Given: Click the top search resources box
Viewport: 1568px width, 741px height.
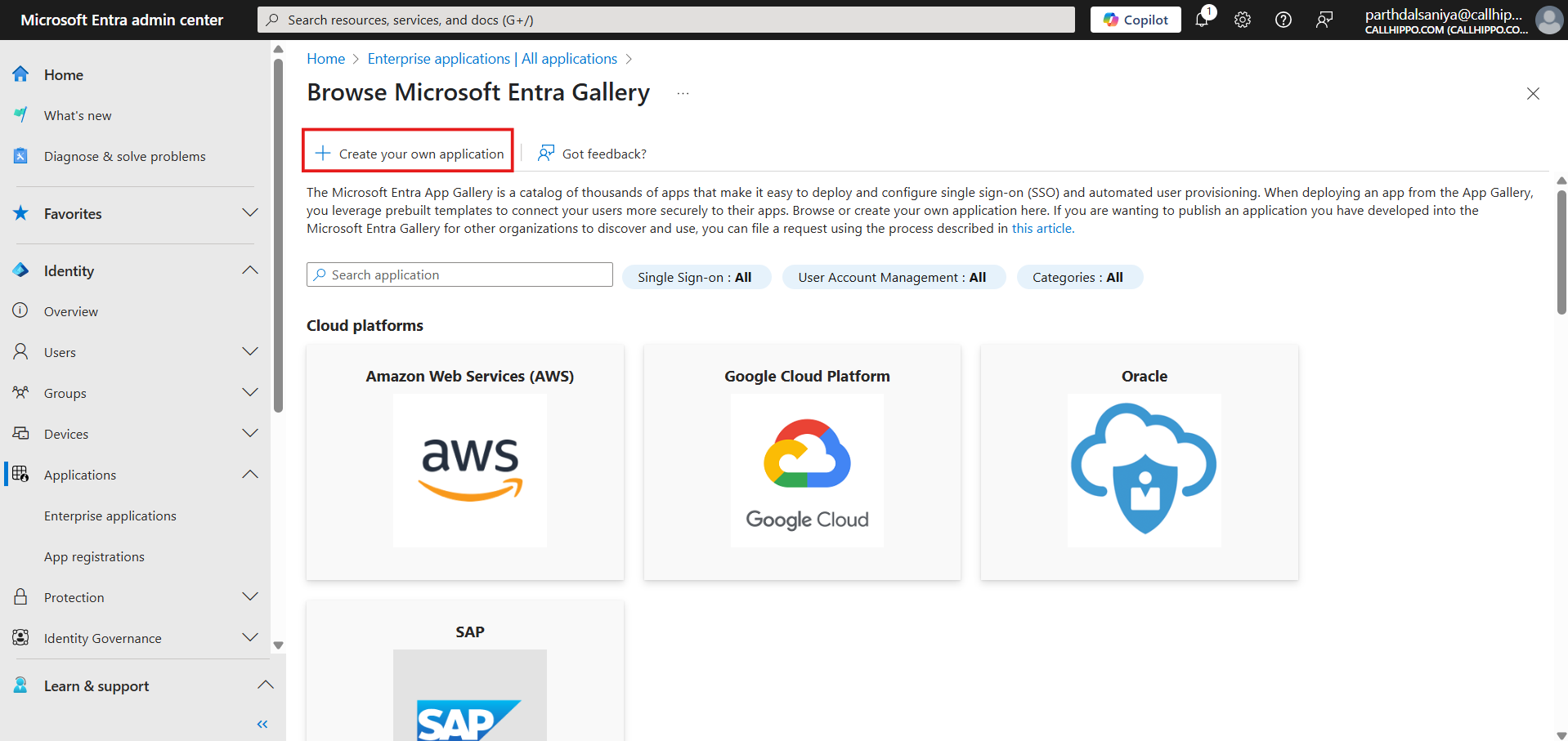Looking at the screenshot, I should (665, 20).
